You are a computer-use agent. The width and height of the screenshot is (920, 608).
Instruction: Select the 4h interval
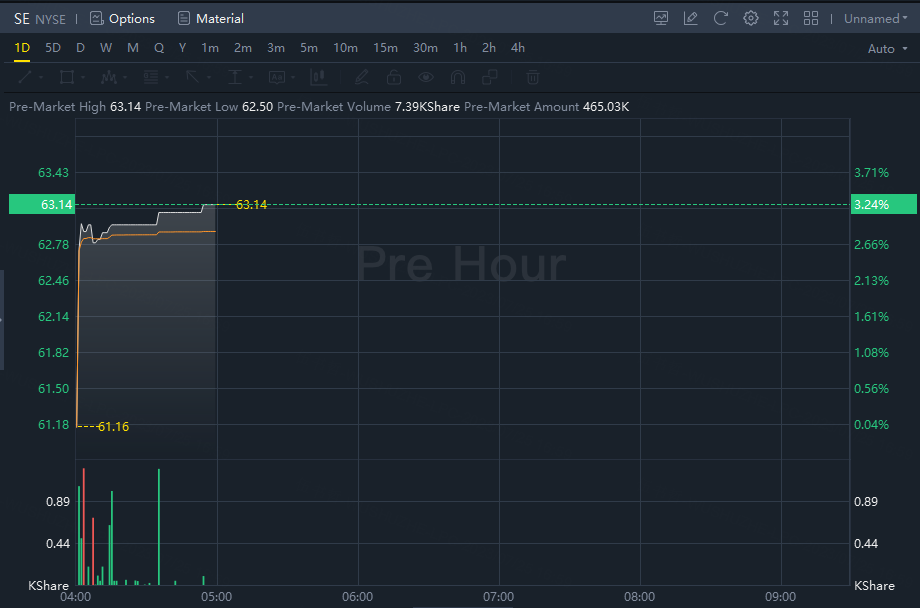click(x=518, y=48)
